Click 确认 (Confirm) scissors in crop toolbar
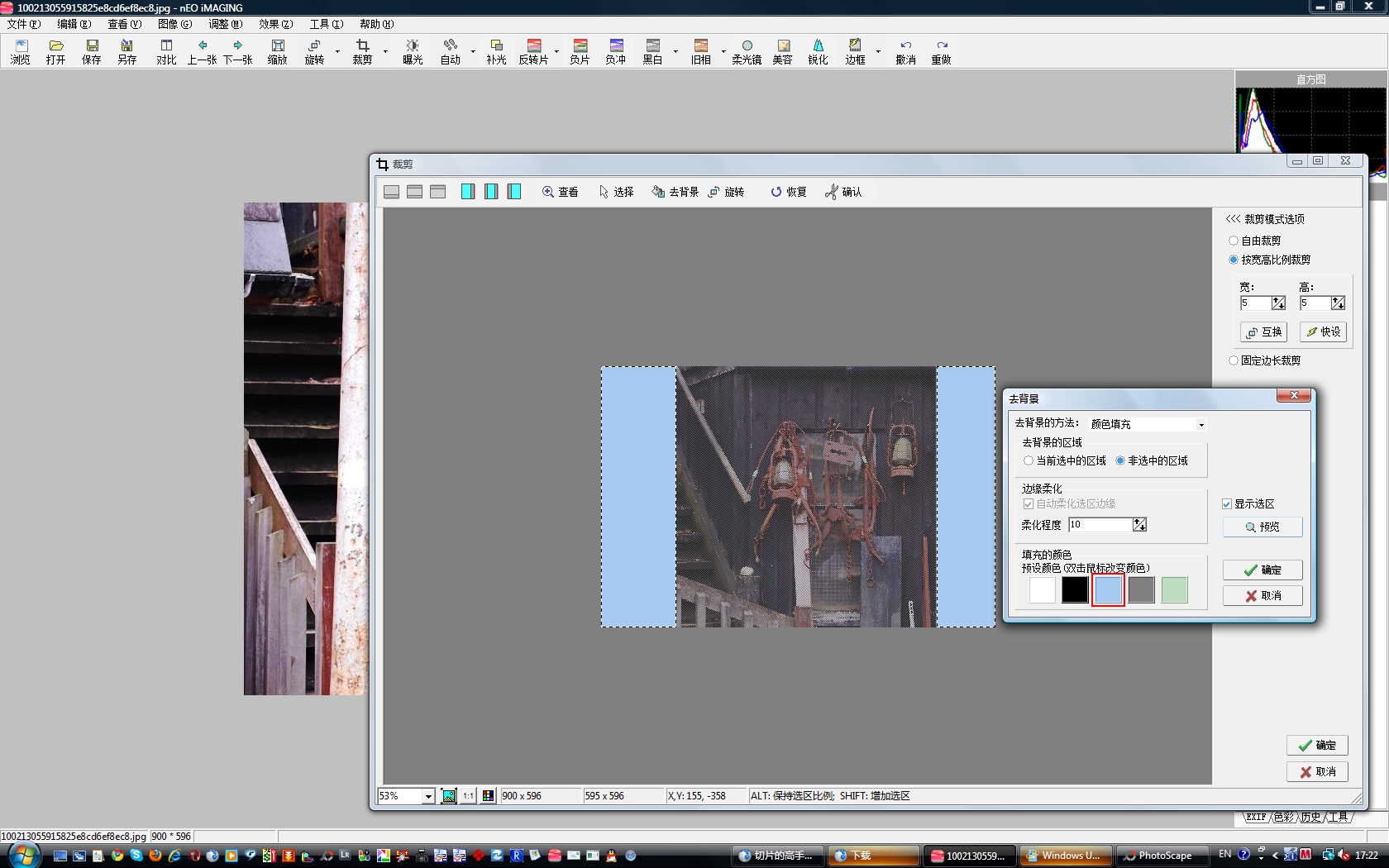The image size is (1389, 868). click(843, 192)
